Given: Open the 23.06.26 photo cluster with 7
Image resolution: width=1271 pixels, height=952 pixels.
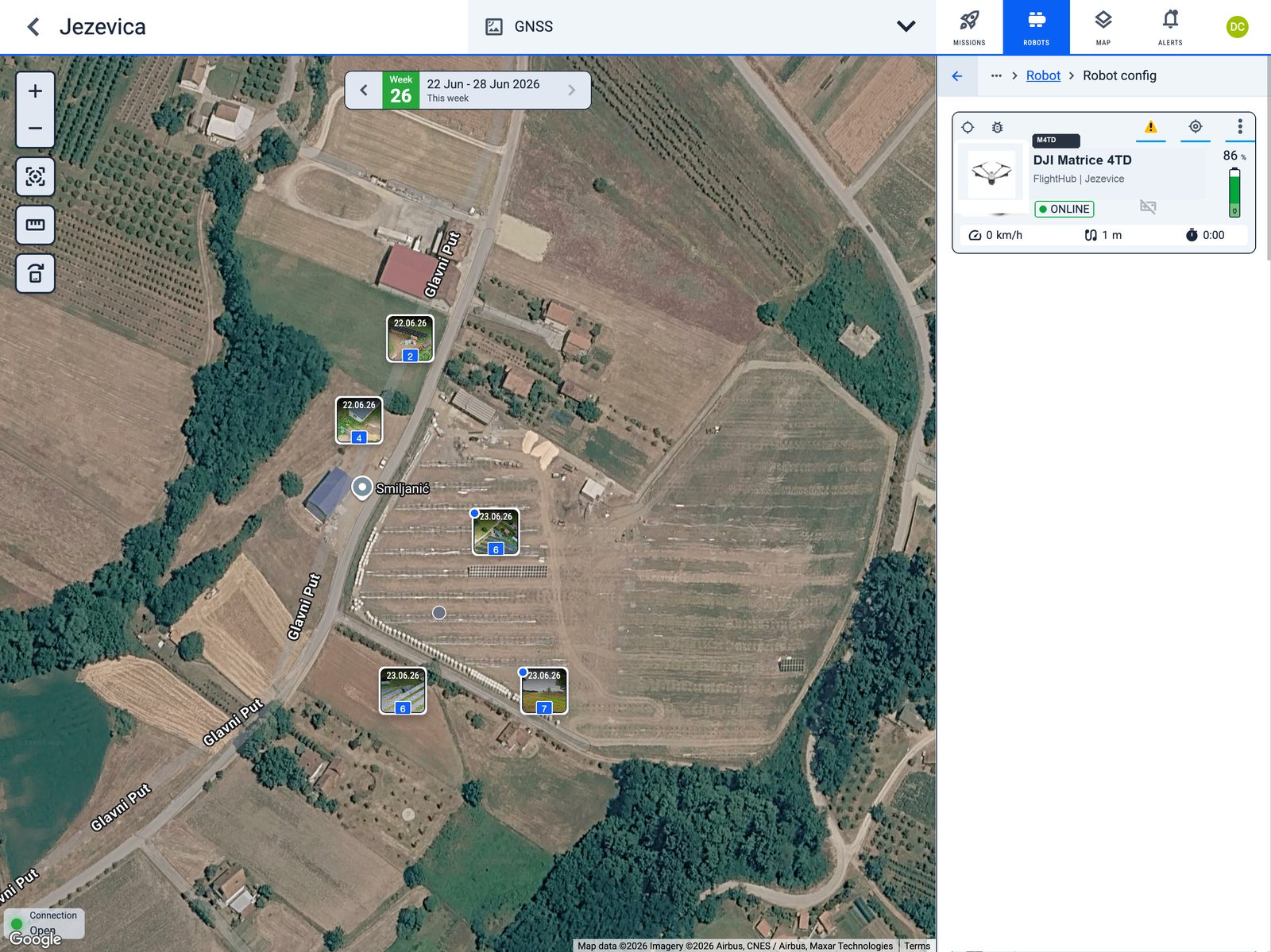Looking at the screenshot, I should click(x=544, y=691).
